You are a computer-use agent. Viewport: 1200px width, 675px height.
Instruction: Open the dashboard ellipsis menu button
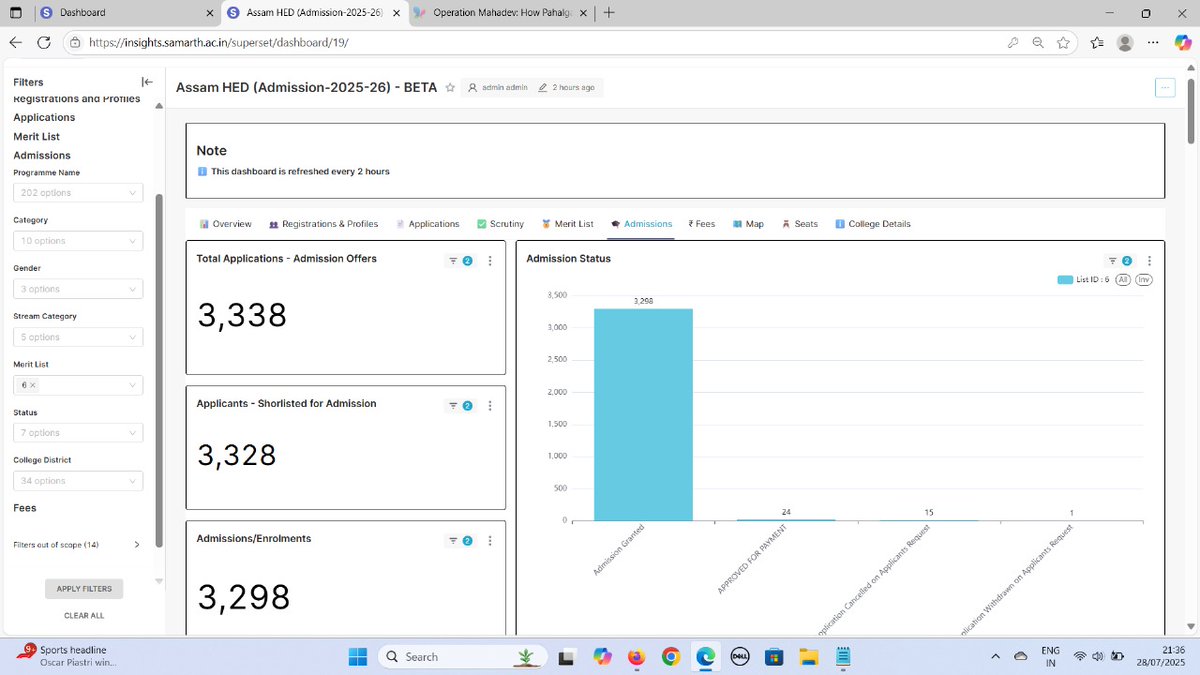coord(1165,87)
